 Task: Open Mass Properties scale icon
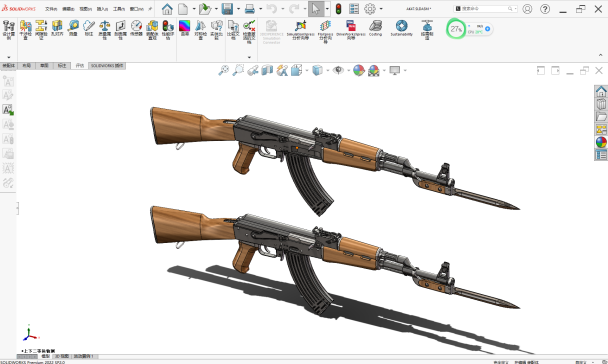[105, 30]
